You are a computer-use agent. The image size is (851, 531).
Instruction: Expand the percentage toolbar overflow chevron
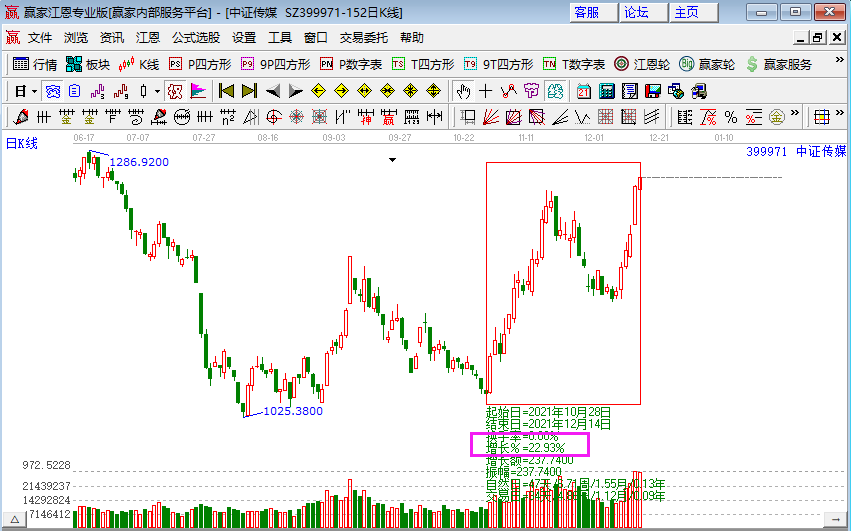pyautogui.click(x=795, y=113)
